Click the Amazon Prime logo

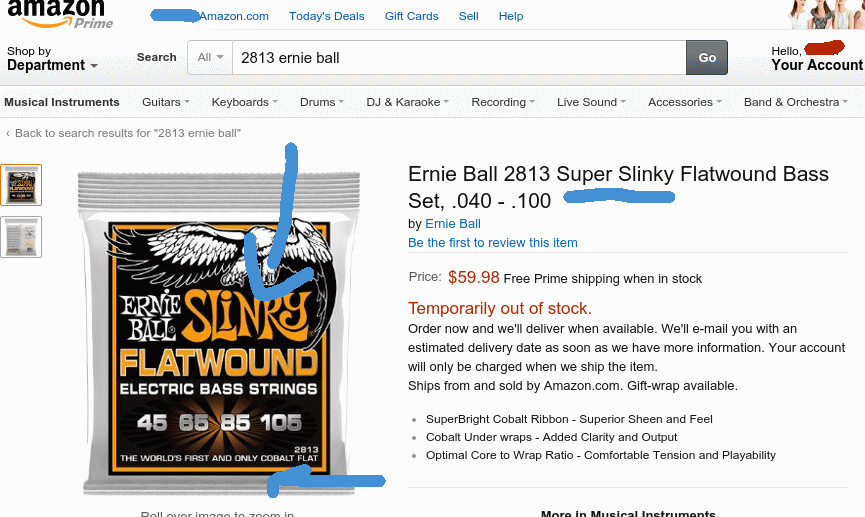coord(60,15)
